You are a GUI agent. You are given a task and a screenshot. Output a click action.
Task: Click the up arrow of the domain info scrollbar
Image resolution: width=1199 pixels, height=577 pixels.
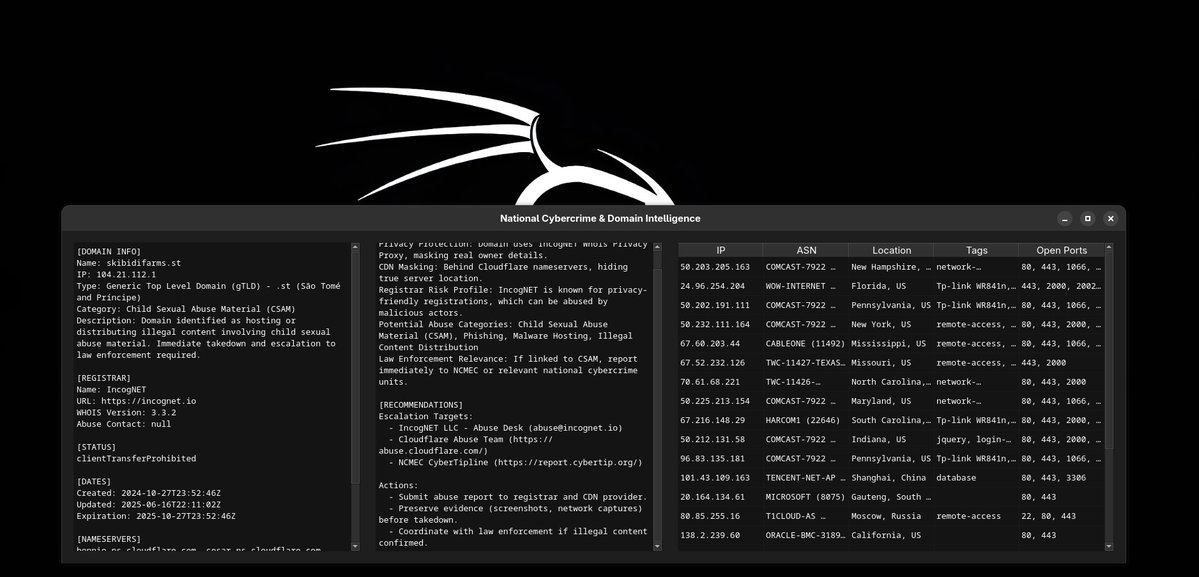[355, 247]
